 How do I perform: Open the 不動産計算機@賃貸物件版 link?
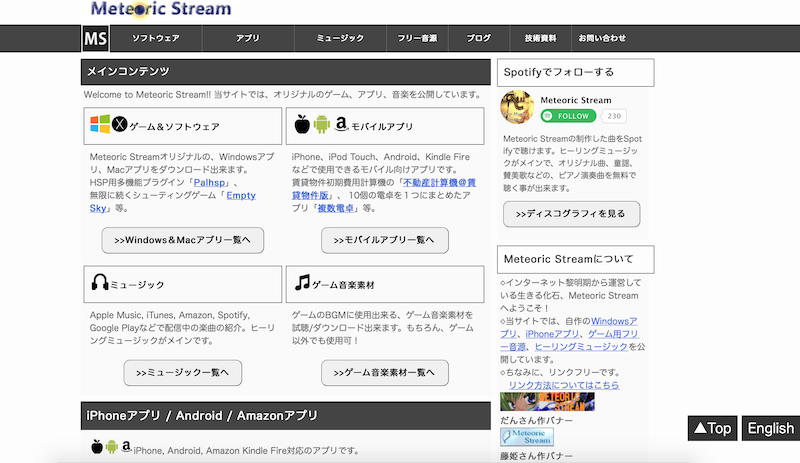(x=439, y=182)
